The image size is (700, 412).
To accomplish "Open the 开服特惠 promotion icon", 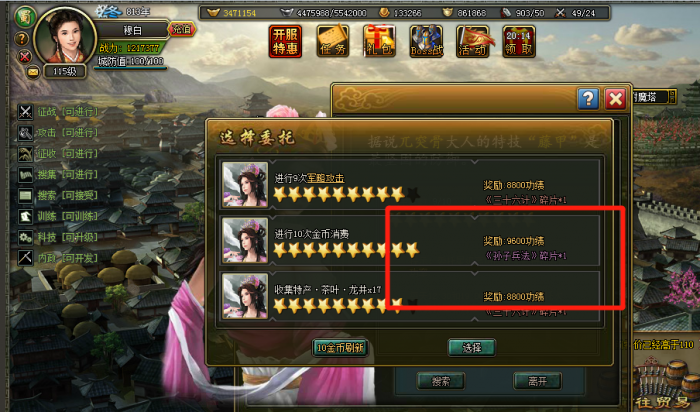I will pos(285,41).
